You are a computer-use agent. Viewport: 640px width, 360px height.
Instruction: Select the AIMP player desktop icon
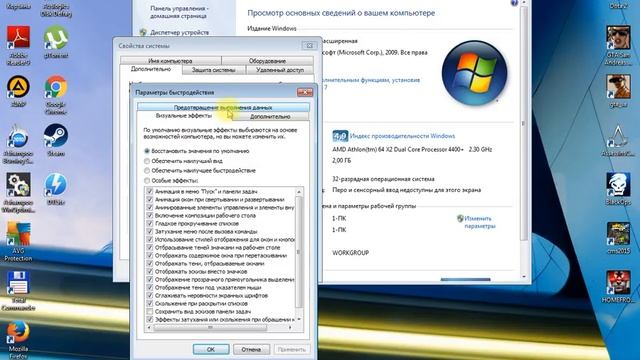(18, 91)
